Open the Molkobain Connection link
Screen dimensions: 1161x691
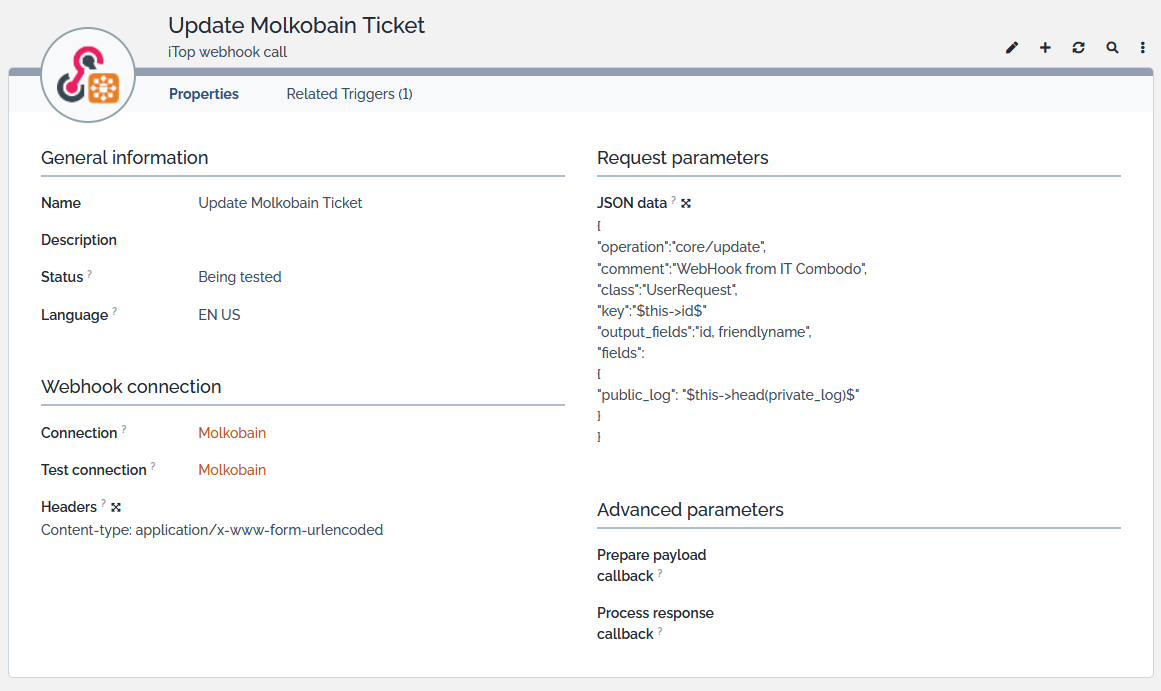point(232,433)
